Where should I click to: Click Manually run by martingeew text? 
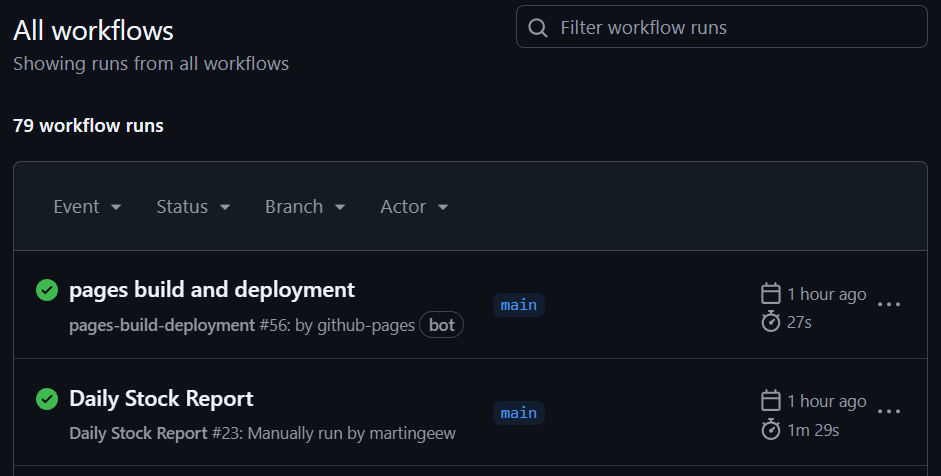coord(352,433)
